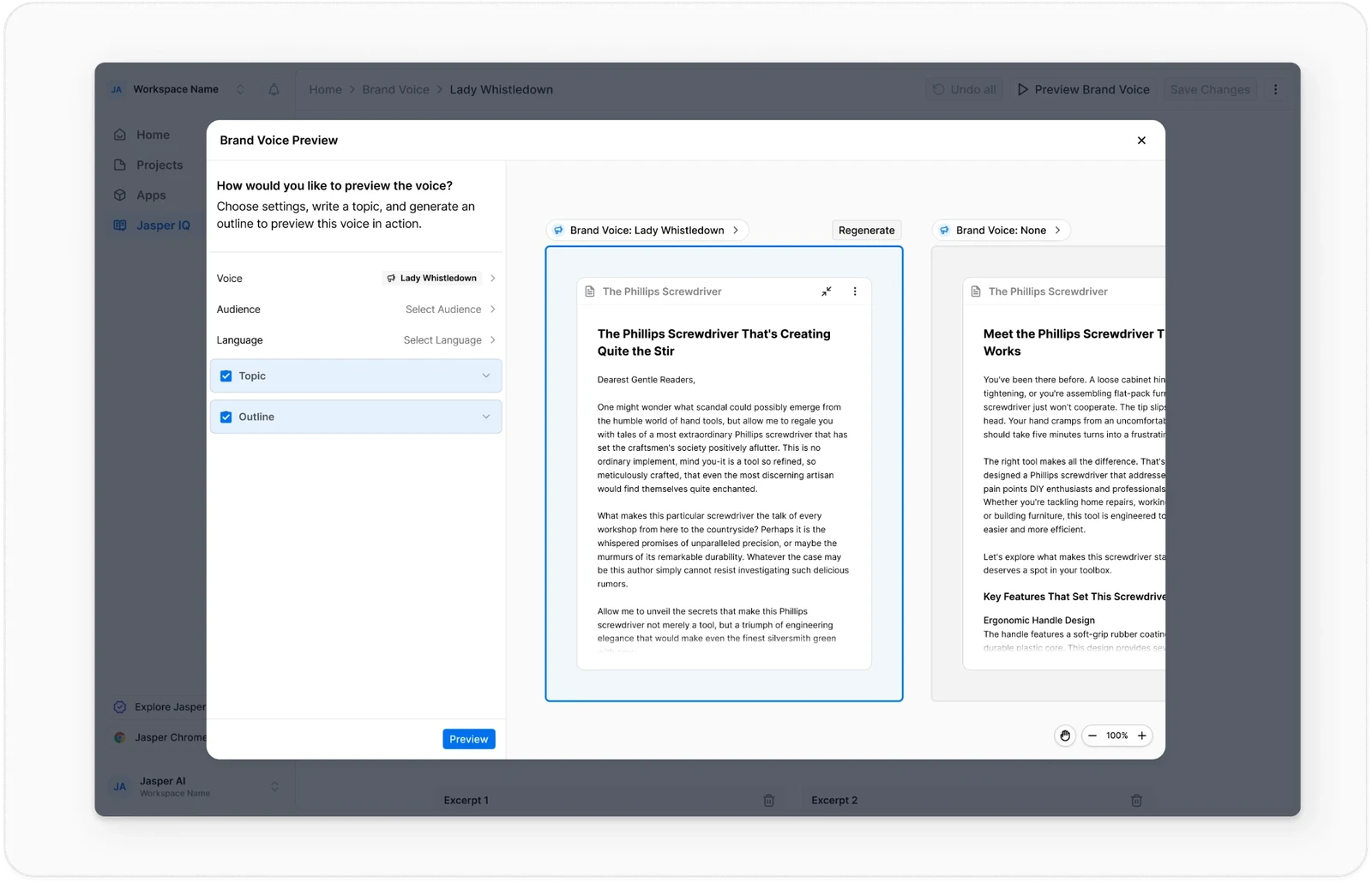Click the notification bell icon
The image size is (1372, 883).
click(274, 89)
